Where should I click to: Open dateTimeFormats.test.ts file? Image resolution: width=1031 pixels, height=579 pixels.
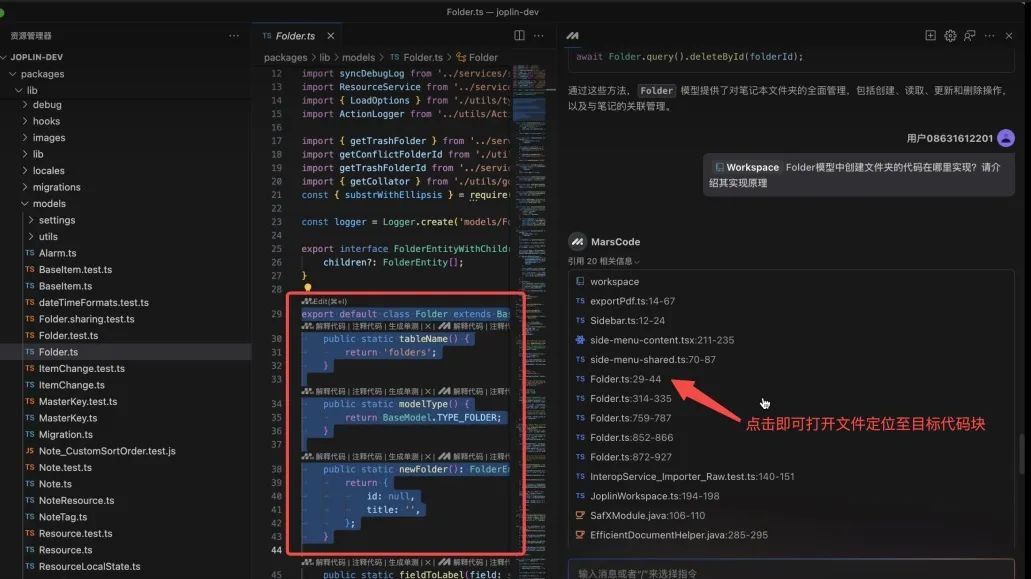pyautogui.click(x=93, y=302)
